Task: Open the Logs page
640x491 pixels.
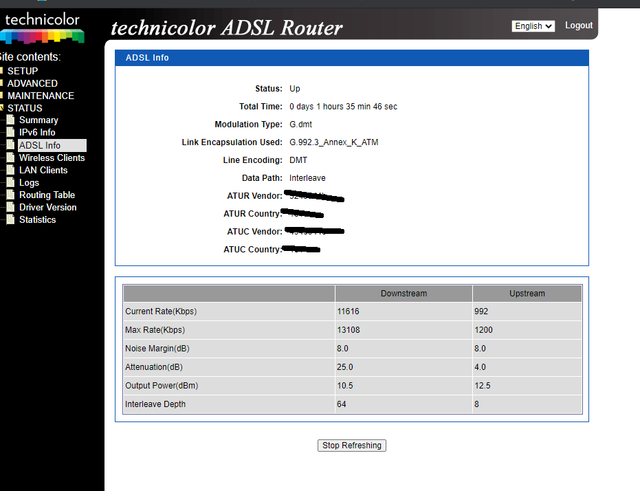Action: click(29, 182)
